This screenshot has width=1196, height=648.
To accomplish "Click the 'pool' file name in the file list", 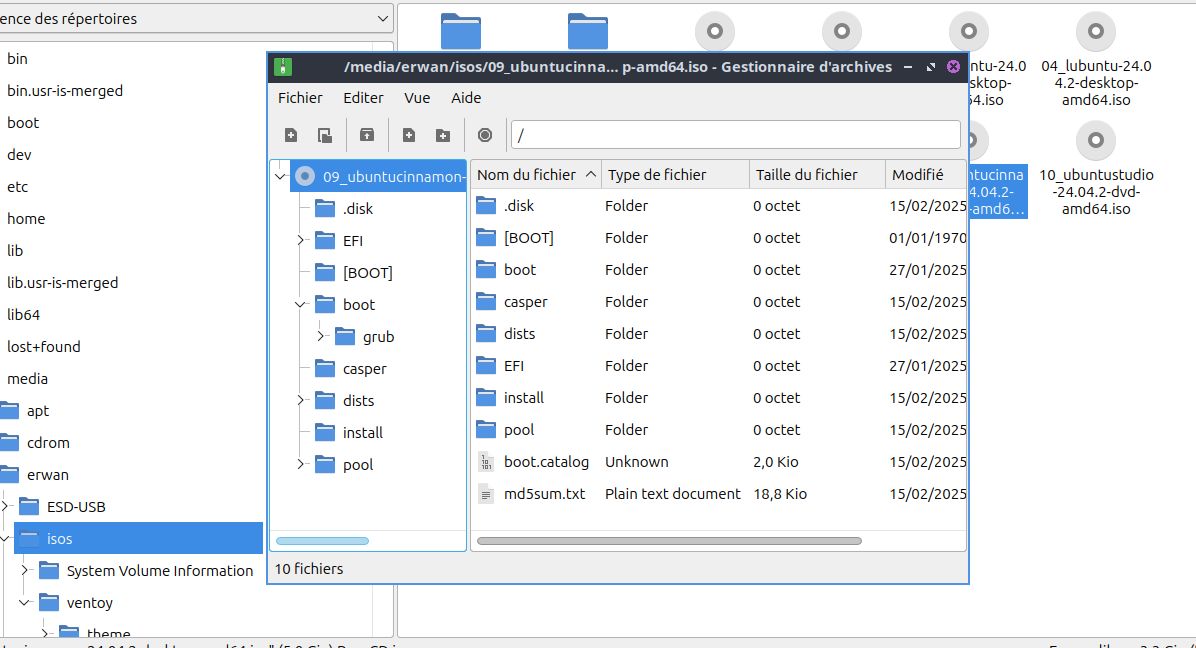I will 519,430.
